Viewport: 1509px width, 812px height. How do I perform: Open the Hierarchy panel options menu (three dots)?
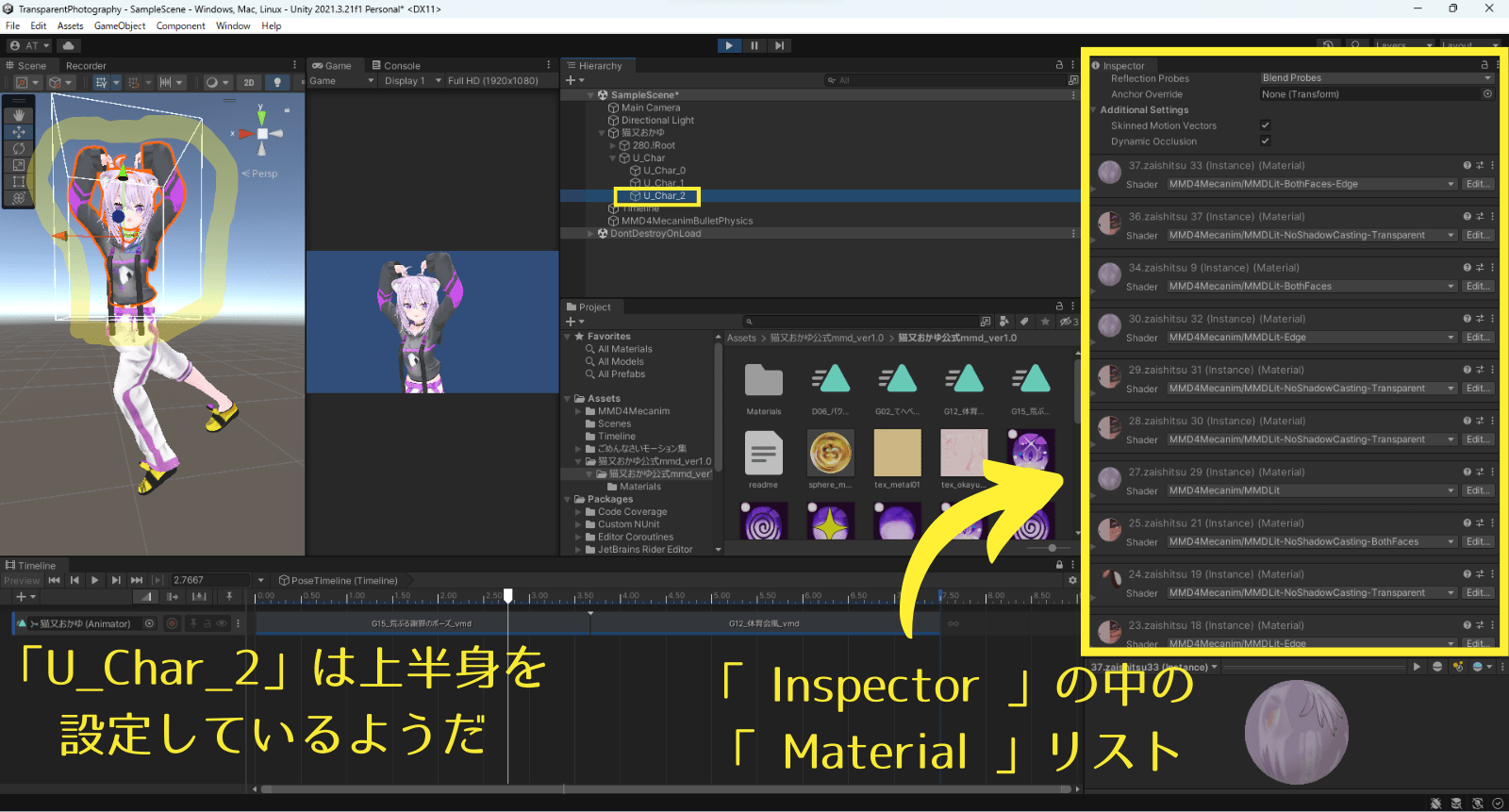pyautogui.click(x=1073, y=65)
